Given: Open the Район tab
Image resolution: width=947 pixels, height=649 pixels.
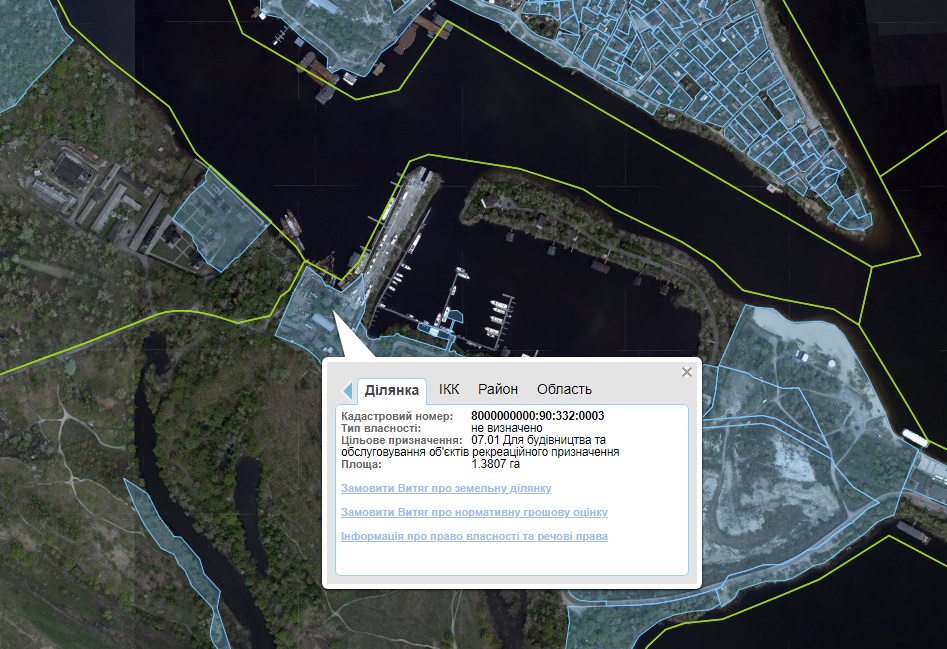Looking at the screenshot, I should [498, 389].
